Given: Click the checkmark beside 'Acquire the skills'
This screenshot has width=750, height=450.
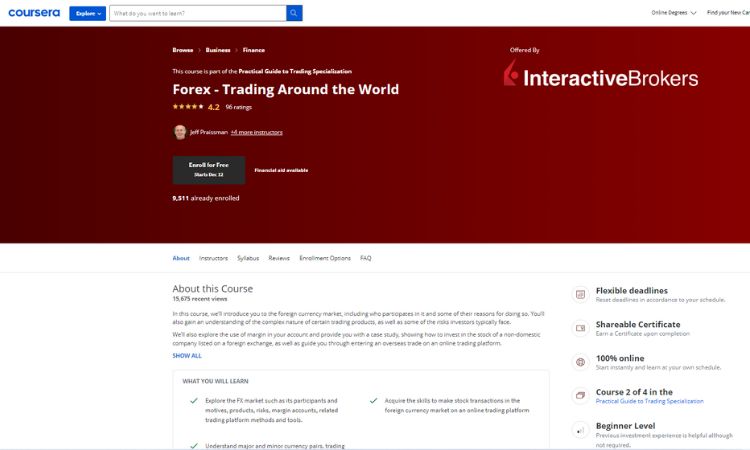Looking at the screenshot, I should pos(374,401).
